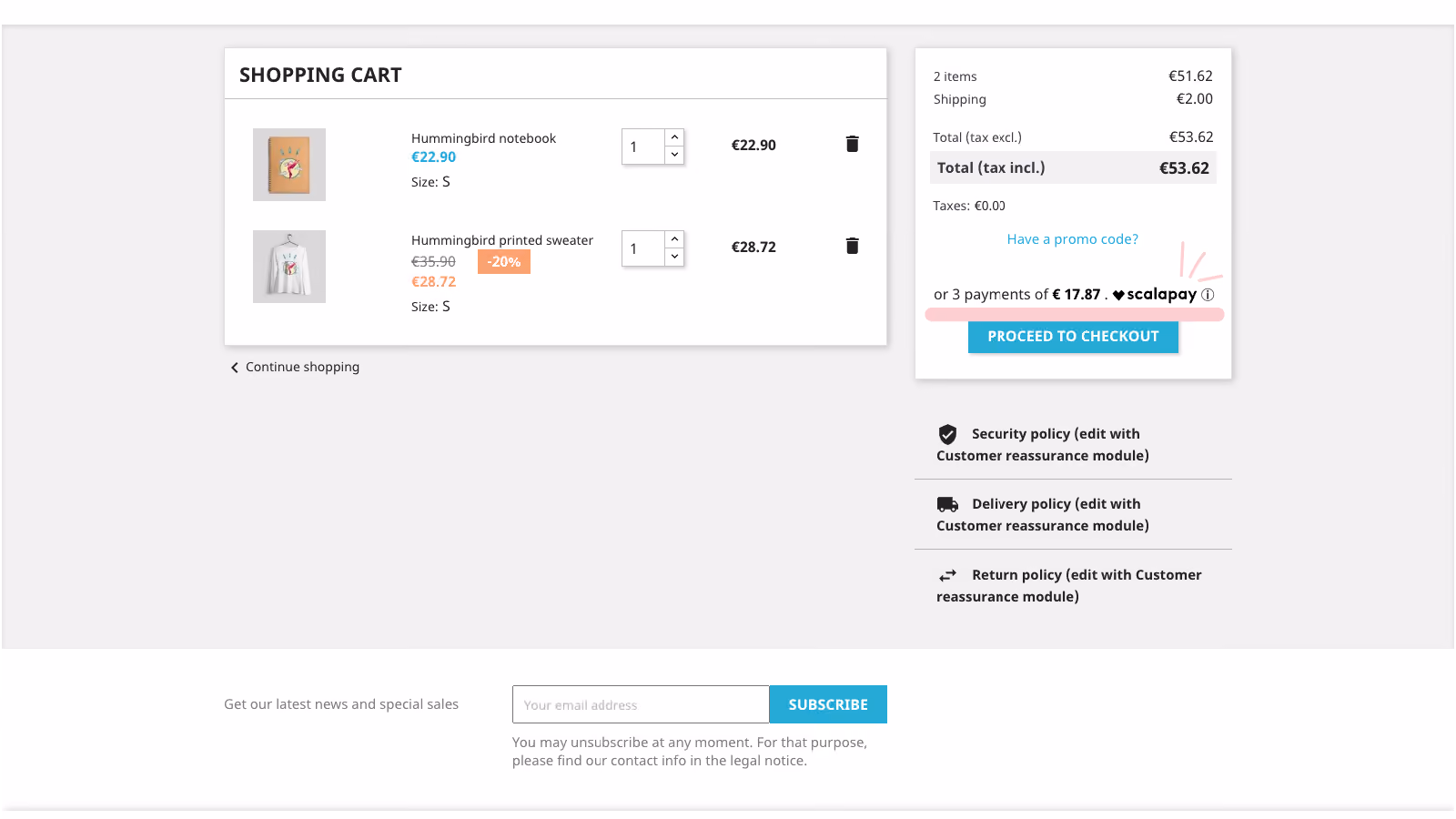Click the -20% discount badge
Viewport: 1456px width, 819px height.
504,262
